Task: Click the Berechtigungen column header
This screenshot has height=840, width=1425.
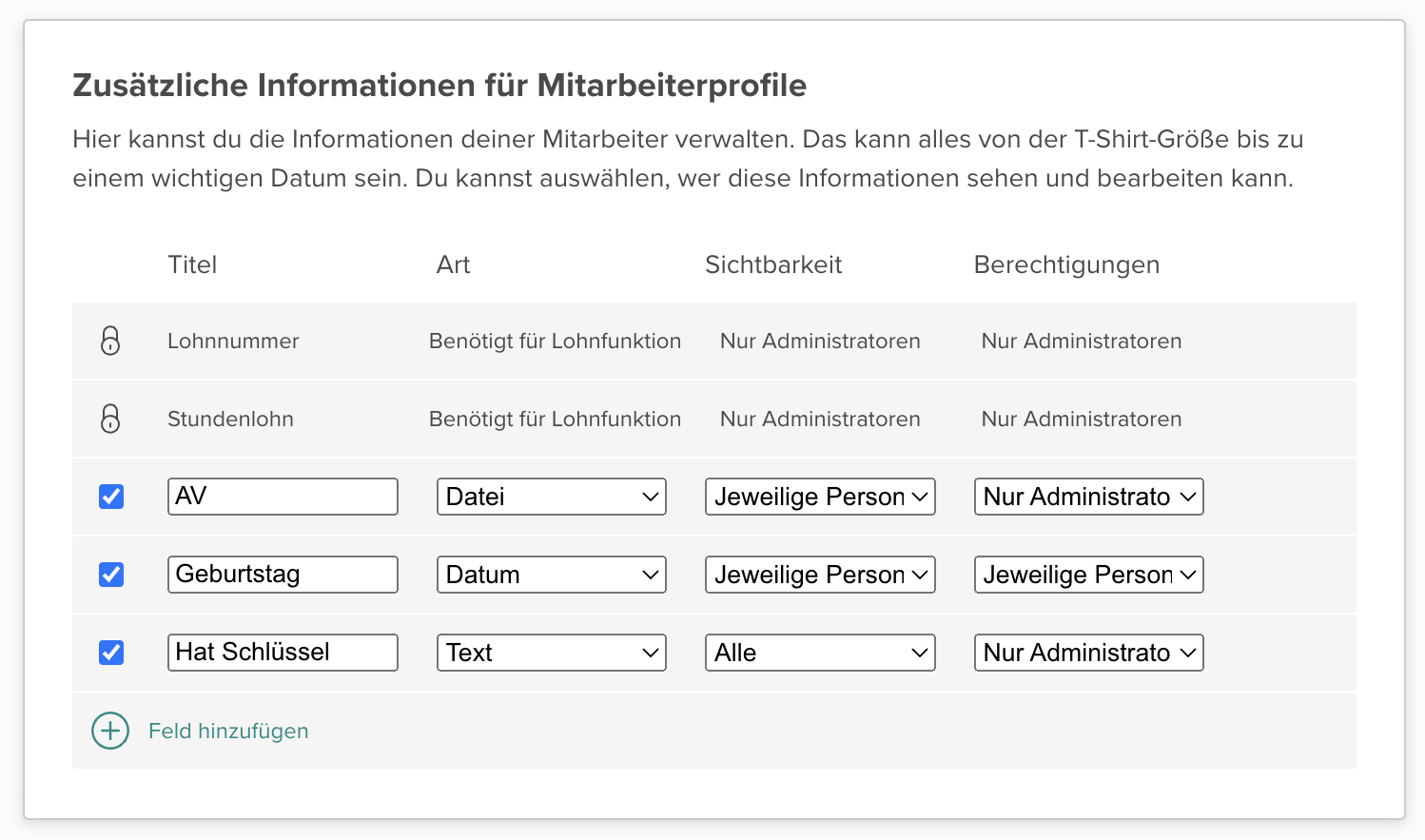Action: [1066, 264]
